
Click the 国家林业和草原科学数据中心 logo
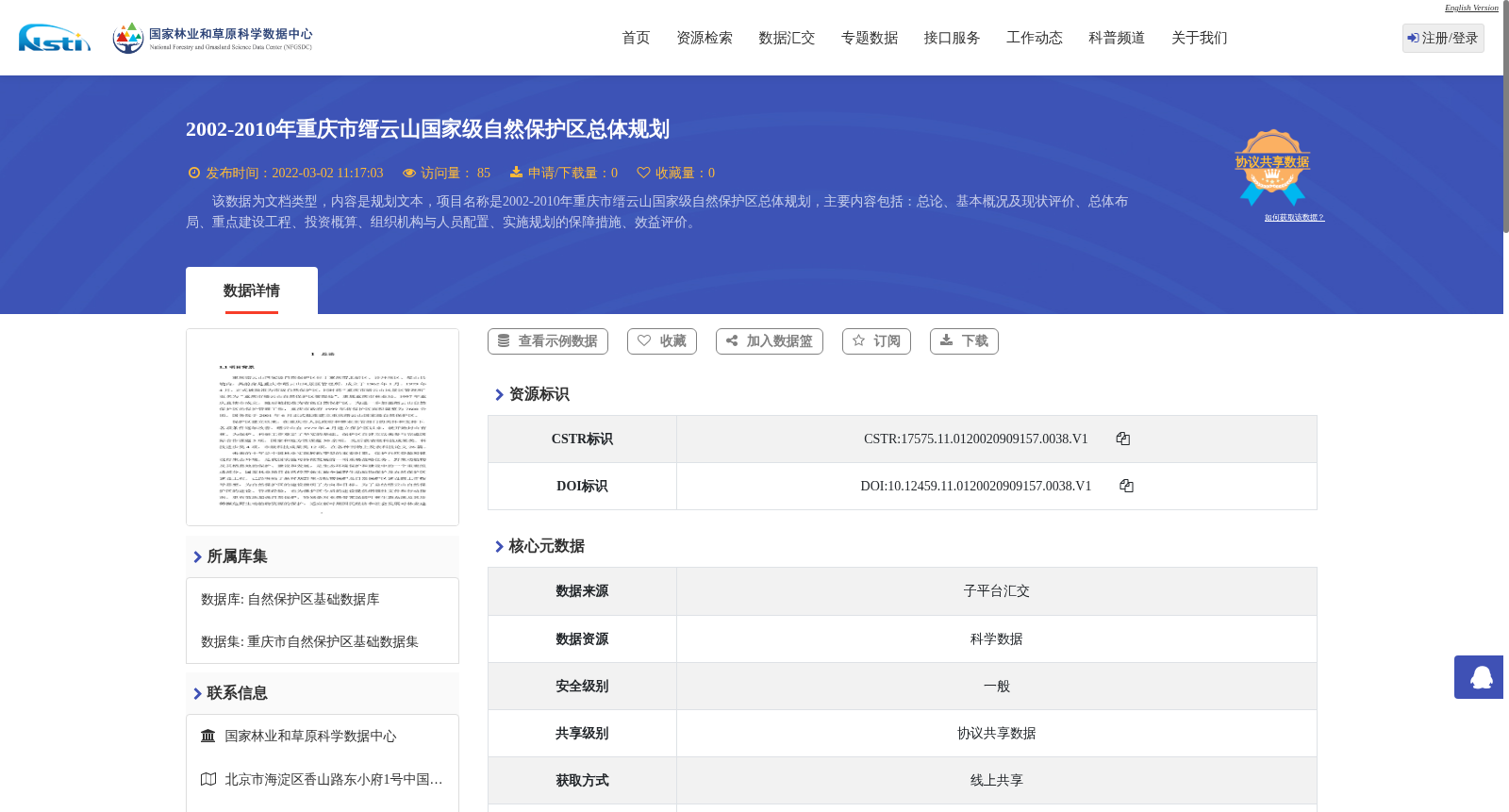pos(212,38)
